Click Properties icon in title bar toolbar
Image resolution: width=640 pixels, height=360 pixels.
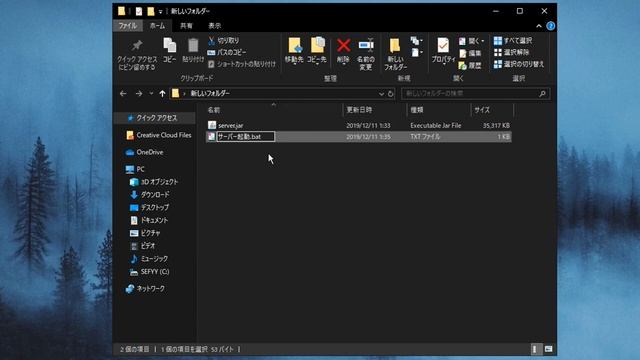pyautogui.click(x=139, y=11)
